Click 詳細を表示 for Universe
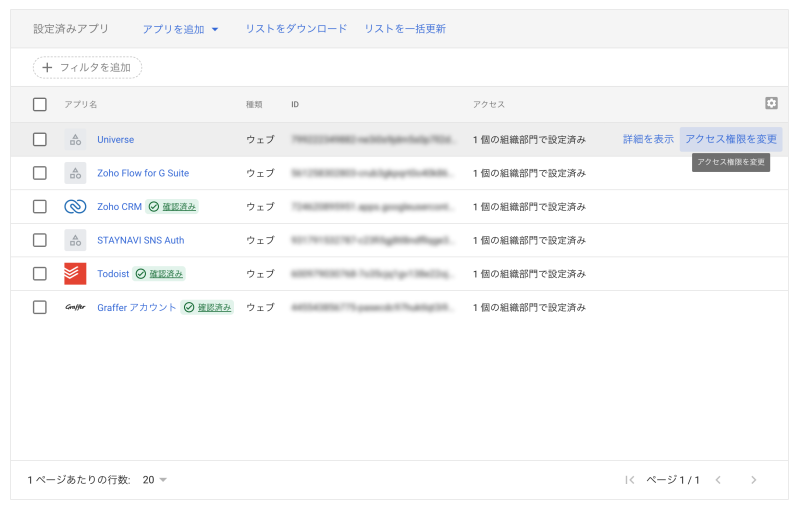This screenshot has height=509, width=800. point(648,139)
